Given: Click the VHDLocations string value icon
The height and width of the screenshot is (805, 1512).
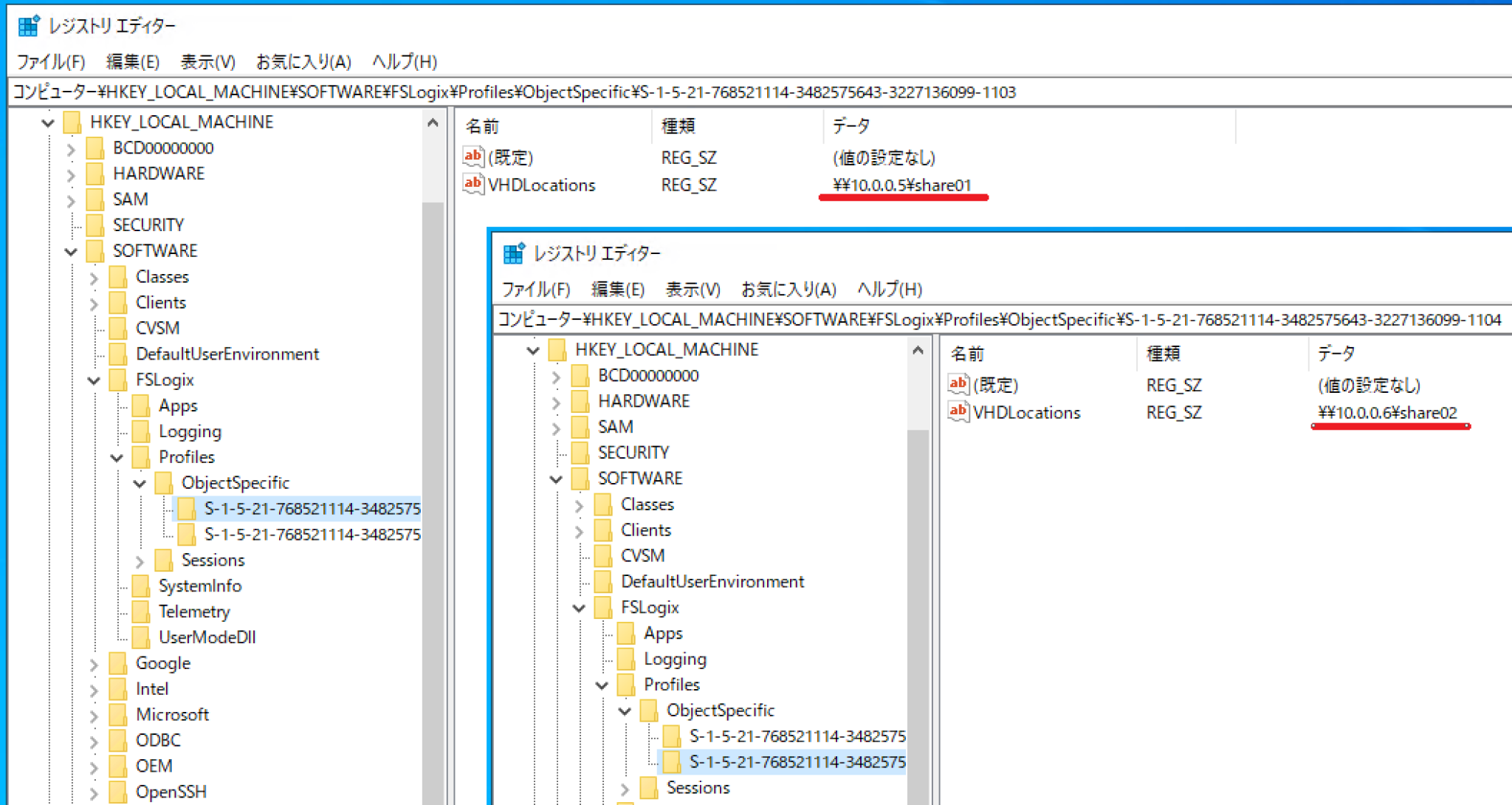Looking at the screenshot, I should click(958, 412).
